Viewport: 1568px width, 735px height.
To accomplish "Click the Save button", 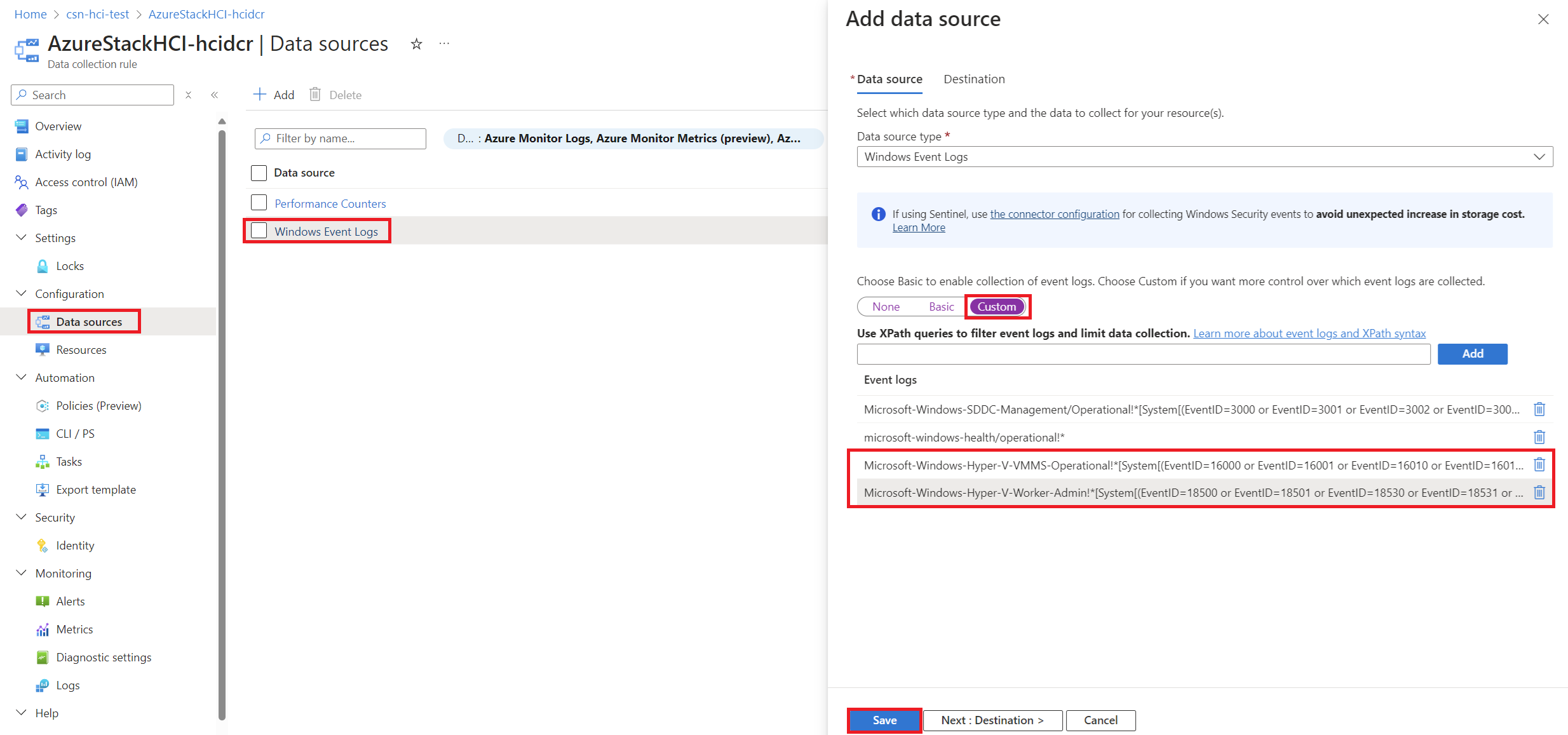I will pos(884,720).
